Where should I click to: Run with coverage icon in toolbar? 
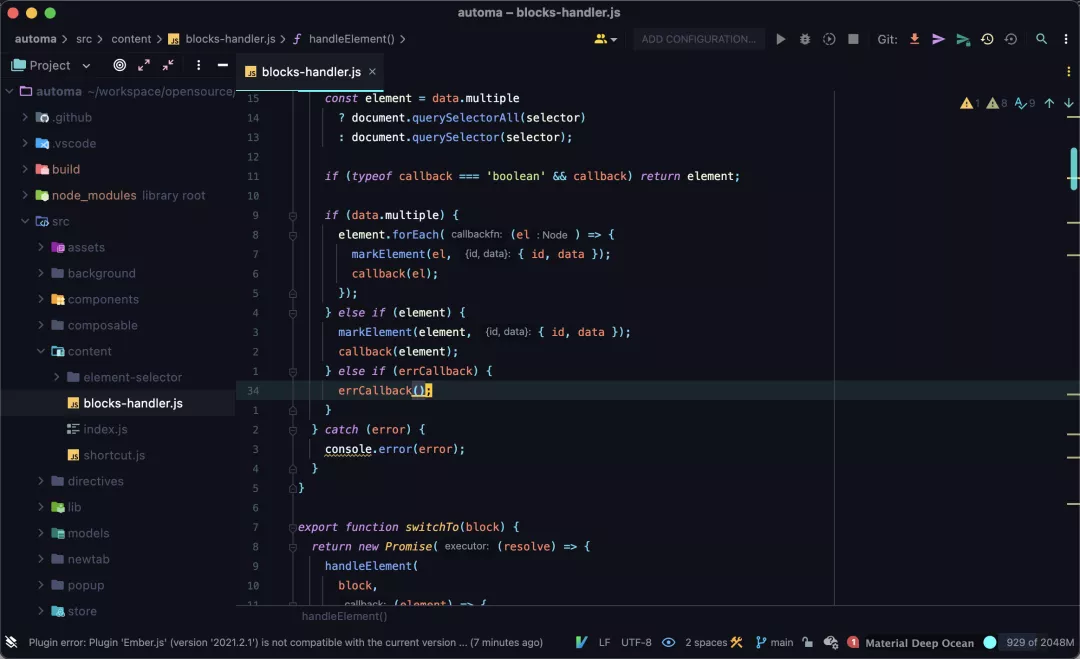click(x=829, y=39)
